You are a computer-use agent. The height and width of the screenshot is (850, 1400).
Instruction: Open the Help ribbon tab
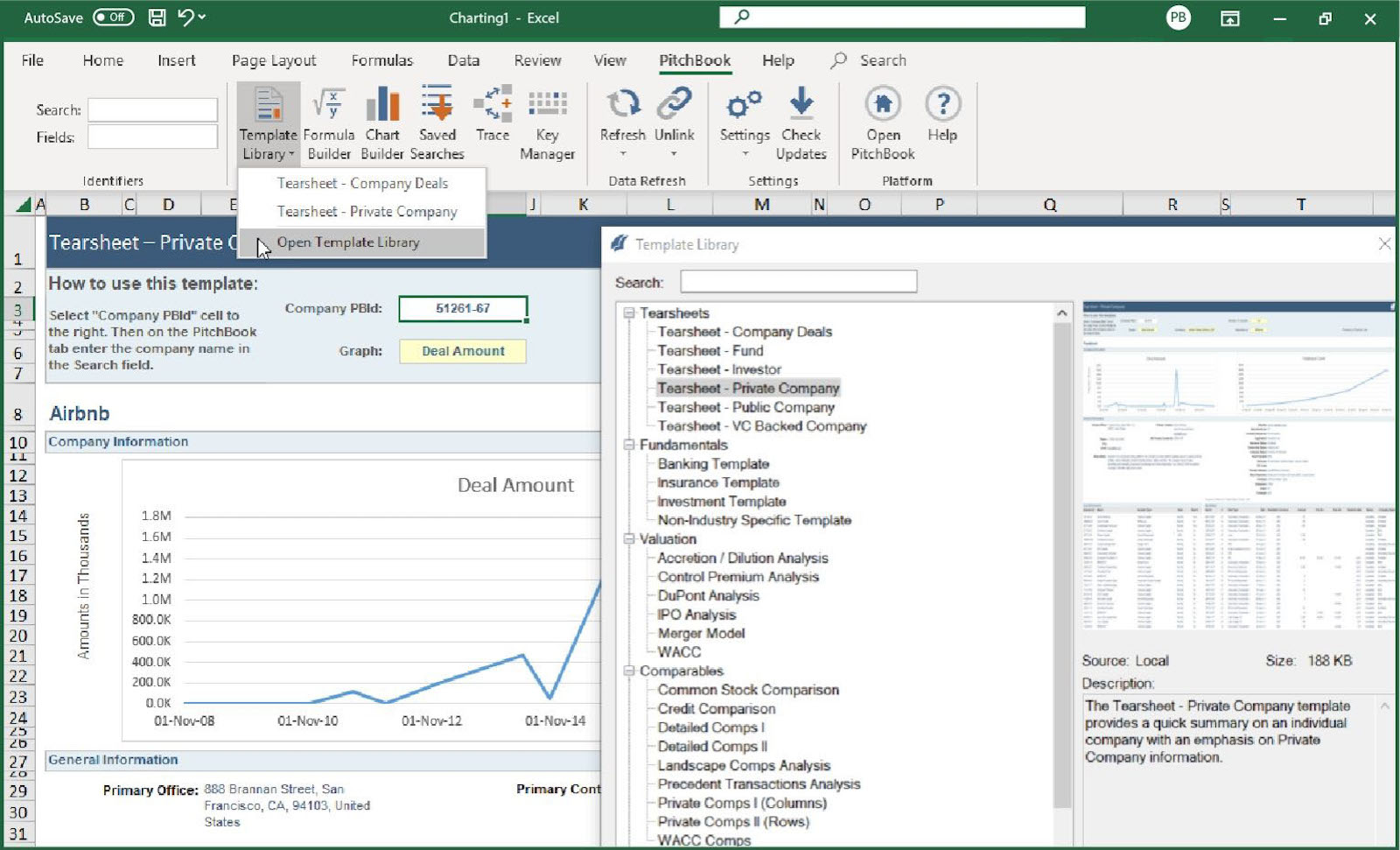point(778,60)
